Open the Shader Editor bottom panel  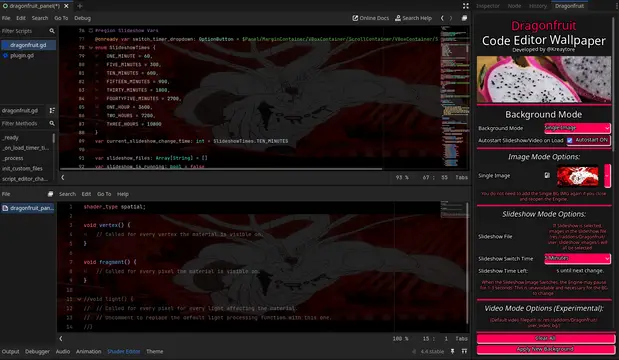[124, 351]
